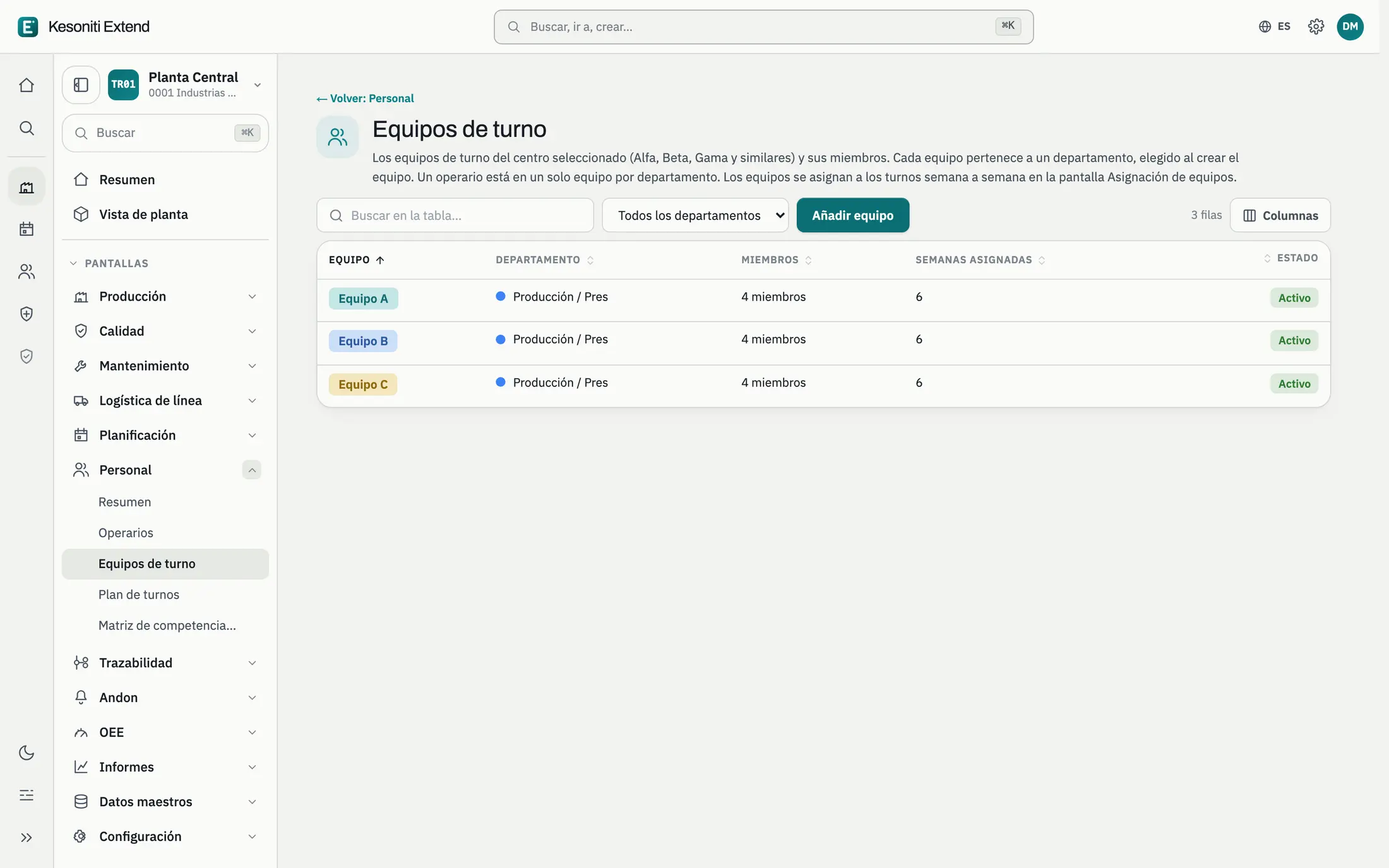
Task: Switch language via ES globe
Action: (1274, 27)
